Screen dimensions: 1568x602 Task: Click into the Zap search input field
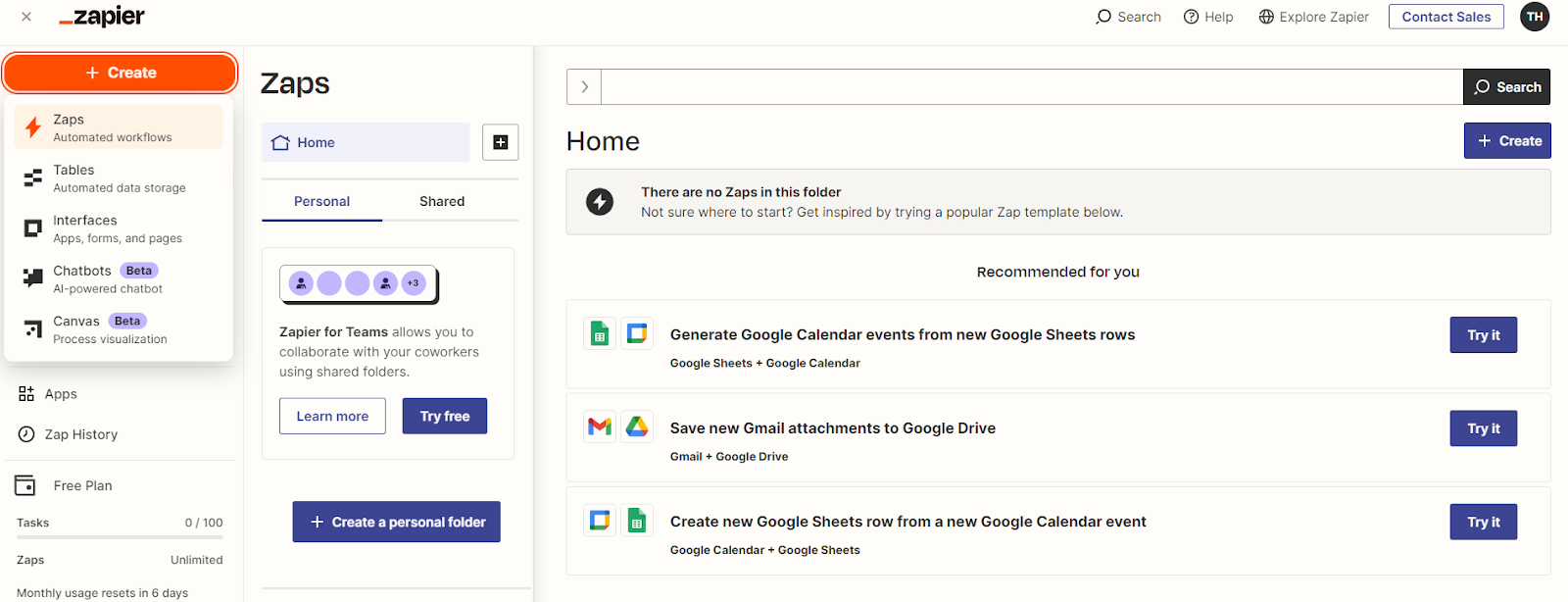1032,86
